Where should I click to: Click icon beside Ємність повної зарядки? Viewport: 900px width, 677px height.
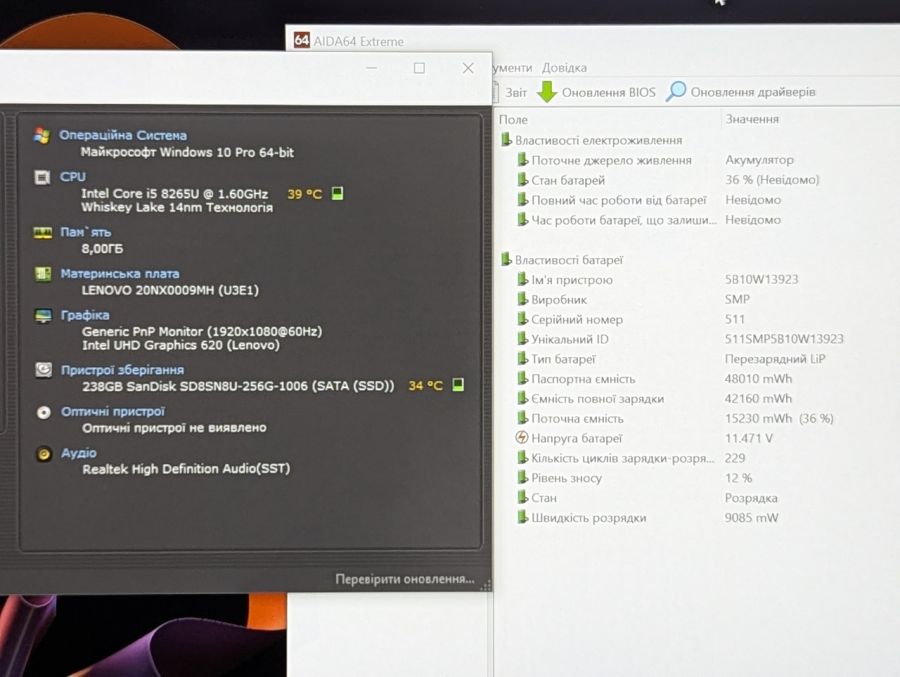(522, 398)
